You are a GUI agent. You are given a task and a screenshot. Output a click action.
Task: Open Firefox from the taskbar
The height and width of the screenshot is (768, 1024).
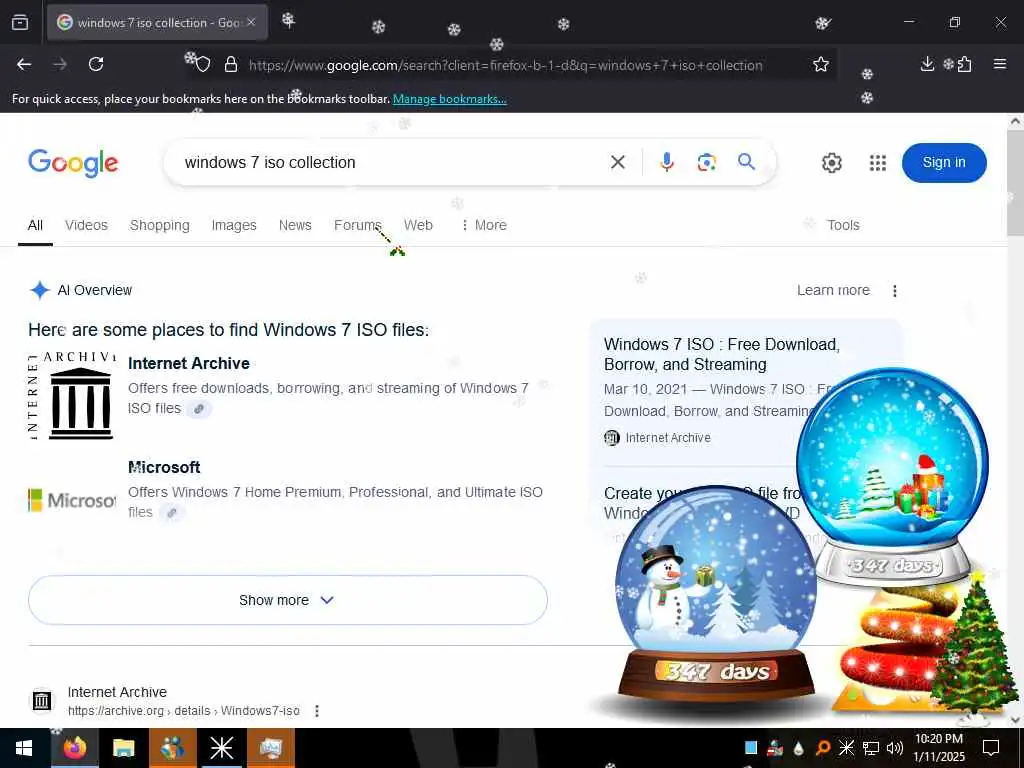pyautogui.click(x=75, y=748)
